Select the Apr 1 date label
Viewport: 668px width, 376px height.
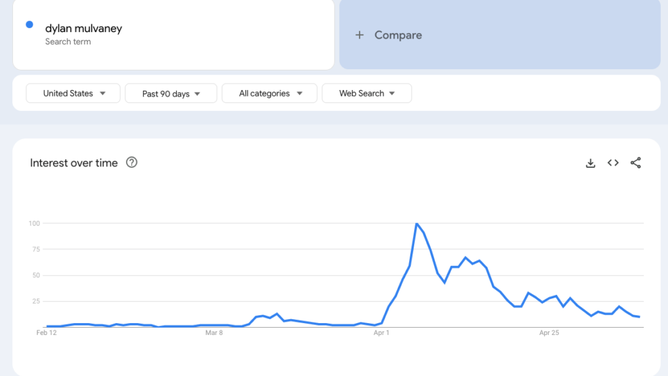[381, 333]
